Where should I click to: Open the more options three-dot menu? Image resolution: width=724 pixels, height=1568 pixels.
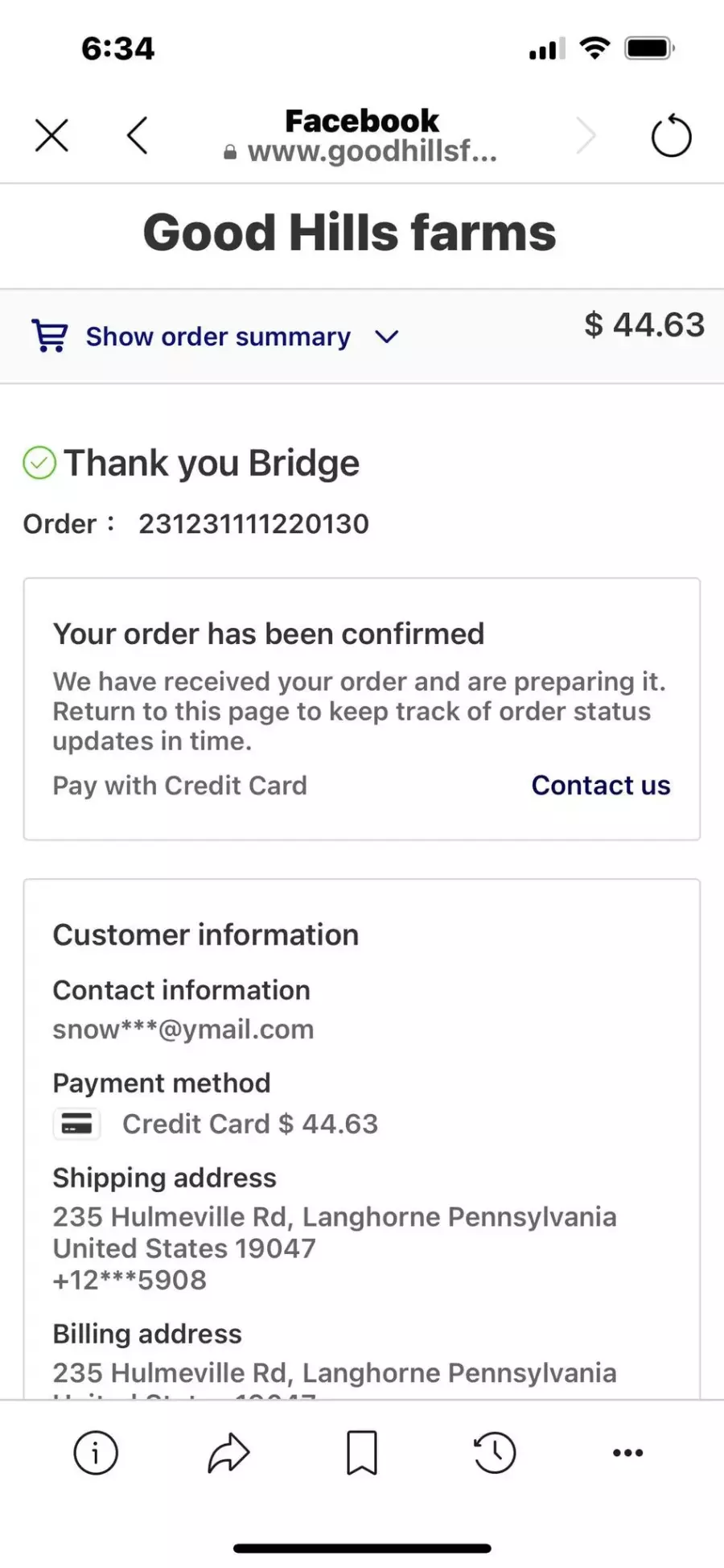(x=627, y=1453)
